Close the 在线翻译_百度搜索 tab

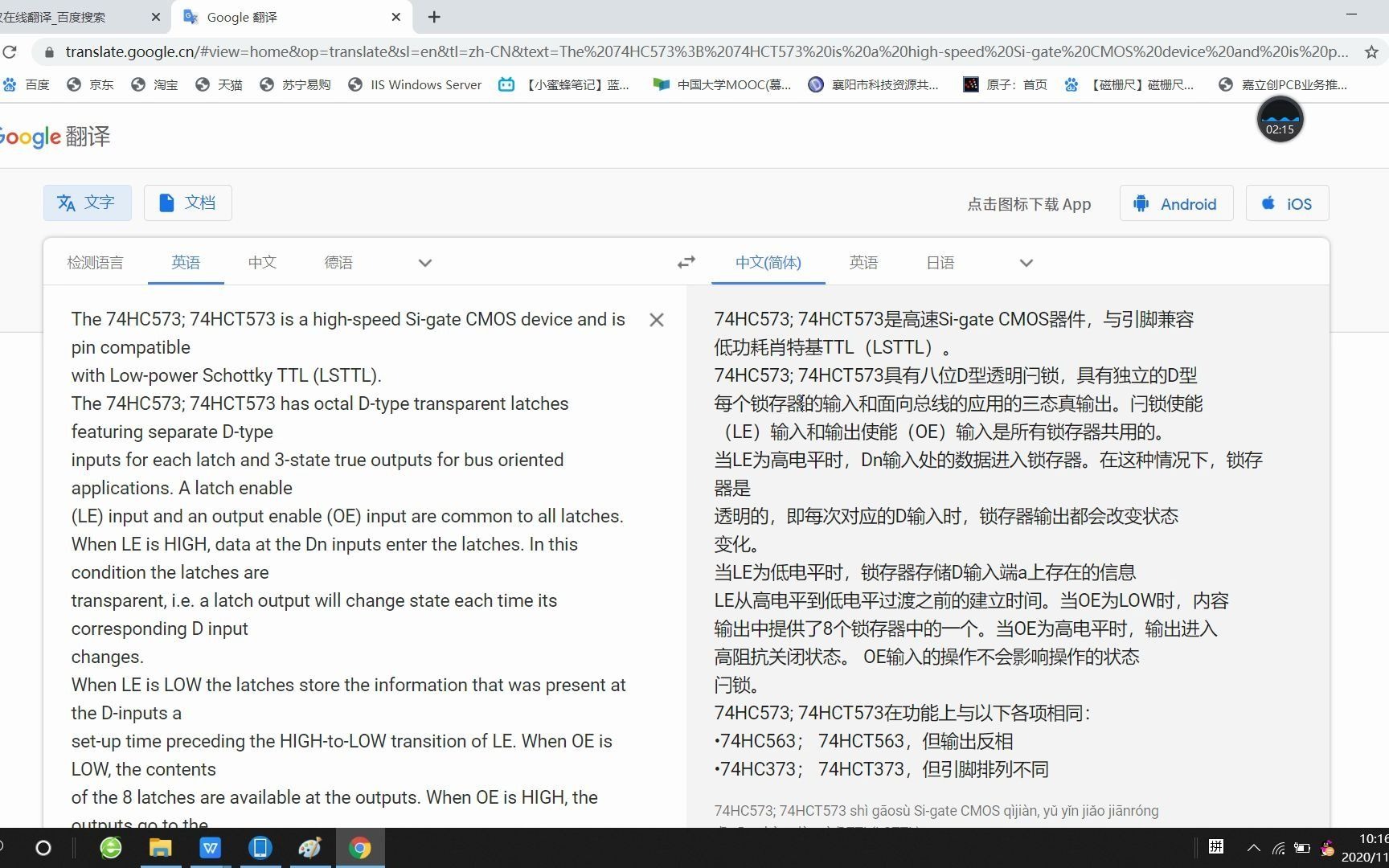(156, 17)
